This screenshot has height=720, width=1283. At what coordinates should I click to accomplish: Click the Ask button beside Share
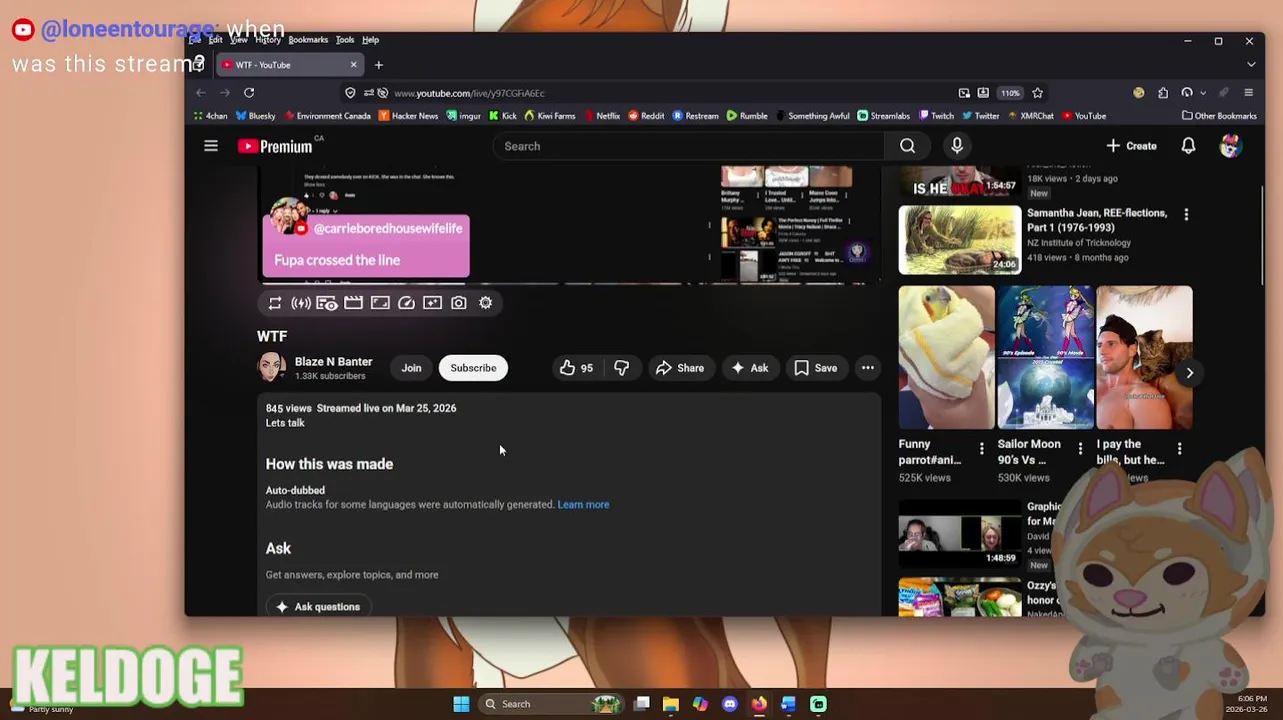click(x=750, y=368)
